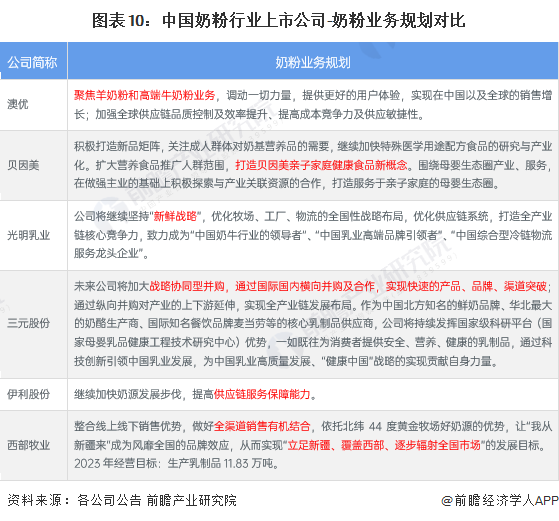Click the red 新鲜战略 phrase
This screenshot has height=521, width=559.
(175, 216)
